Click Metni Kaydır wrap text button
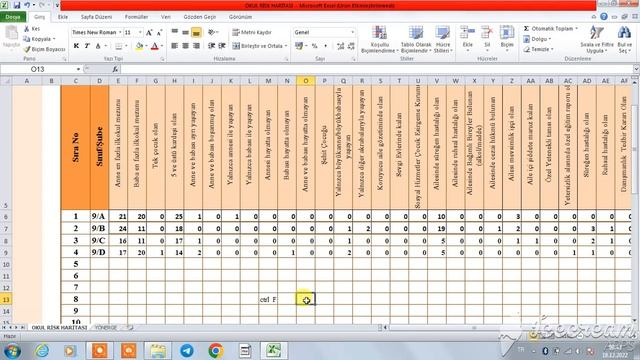The height and width of the screenshot is (360, 640). click(x=252, y=32)
